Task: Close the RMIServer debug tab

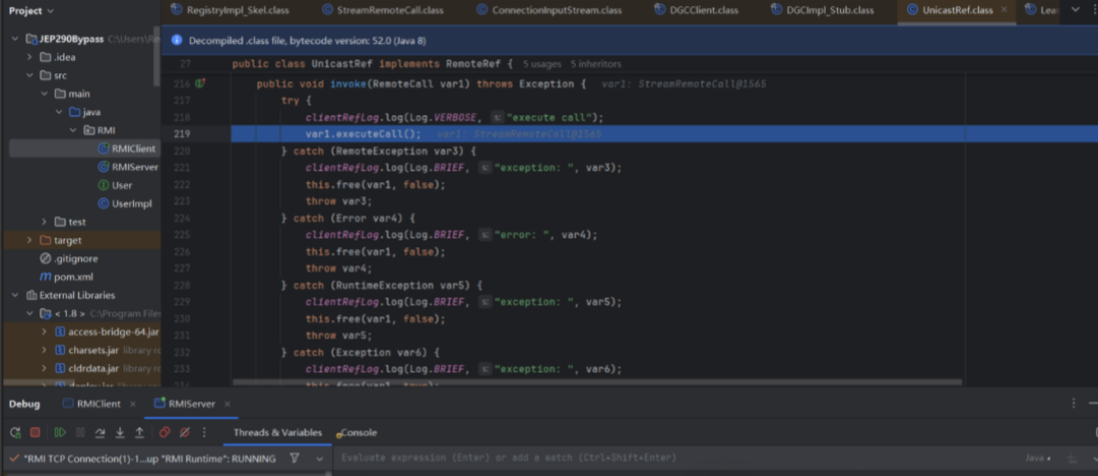Action: [228, 404]
